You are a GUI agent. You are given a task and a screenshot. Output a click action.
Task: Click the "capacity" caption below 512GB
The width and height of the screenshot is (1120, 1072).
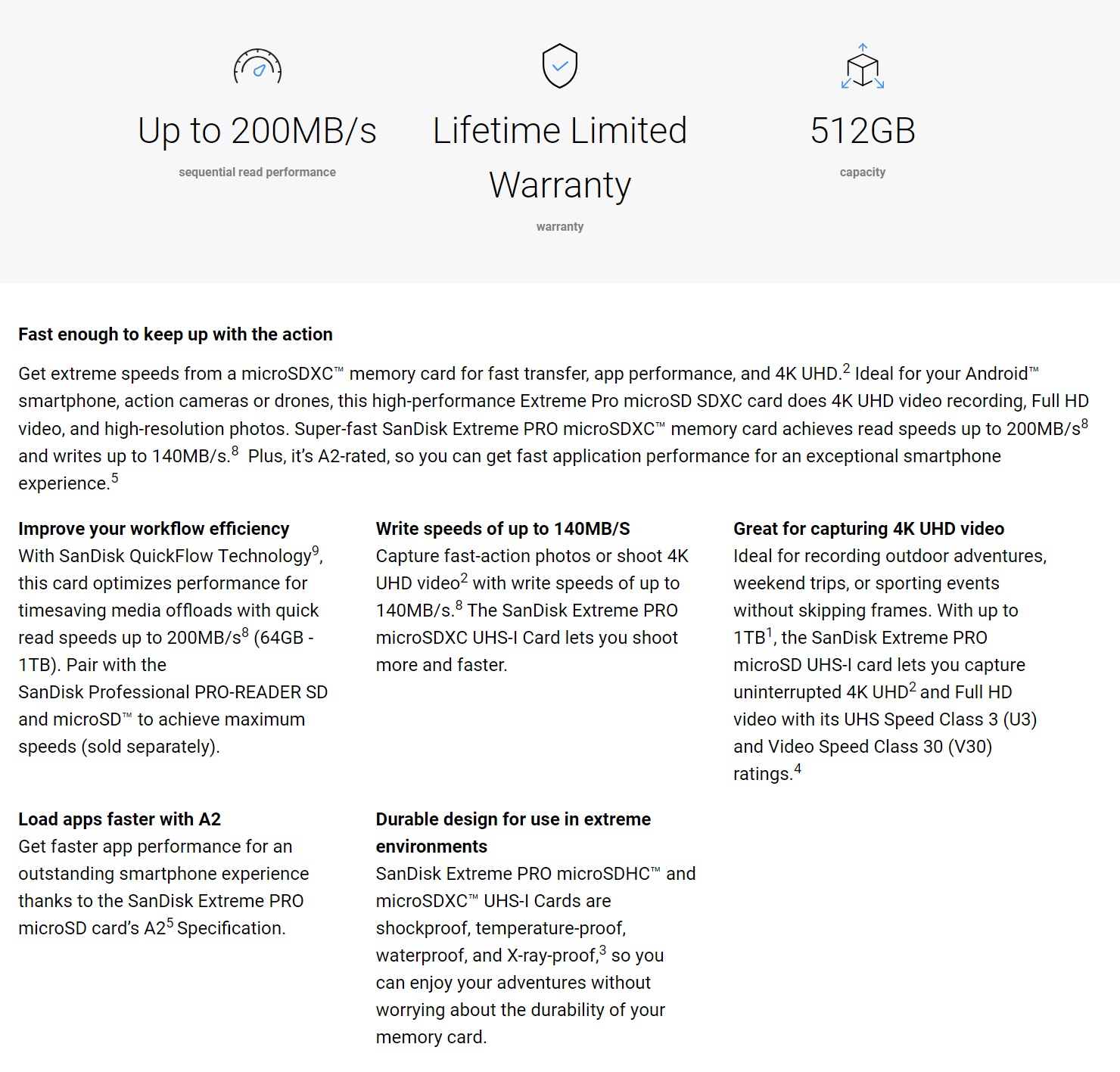(863, 172)
